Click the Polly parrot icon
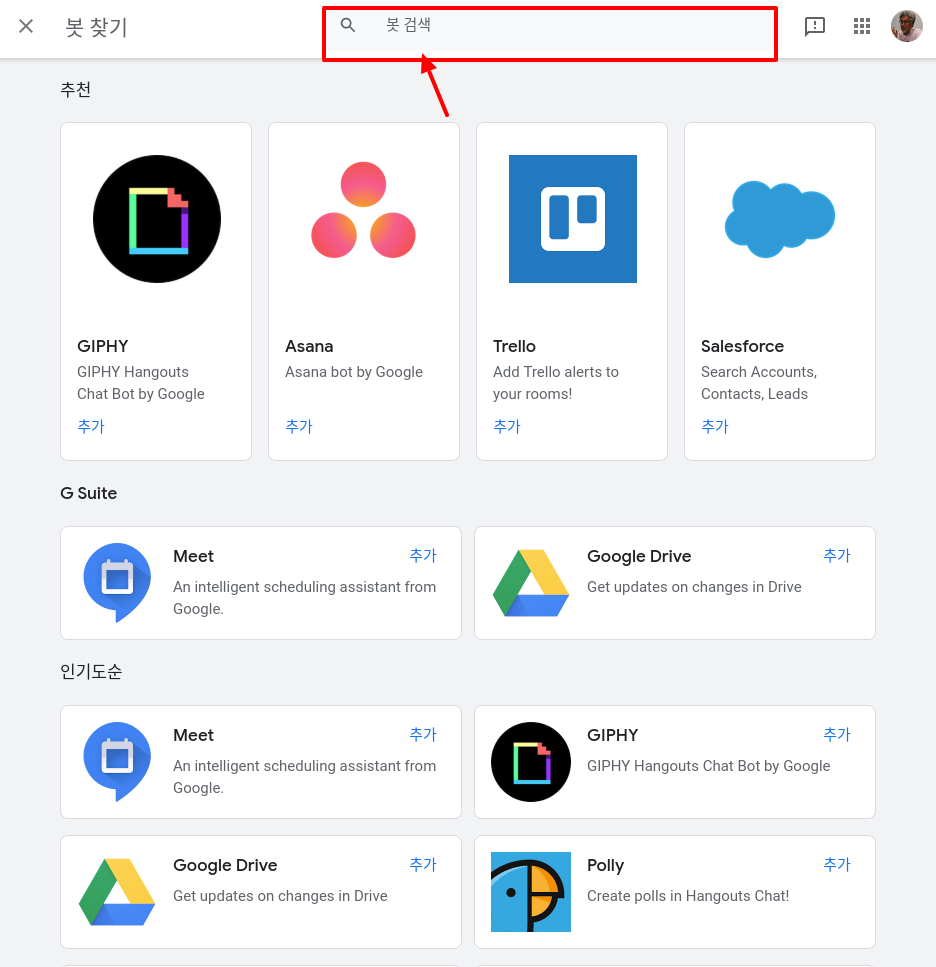This screenshot has width=936, height=967. 531,892
